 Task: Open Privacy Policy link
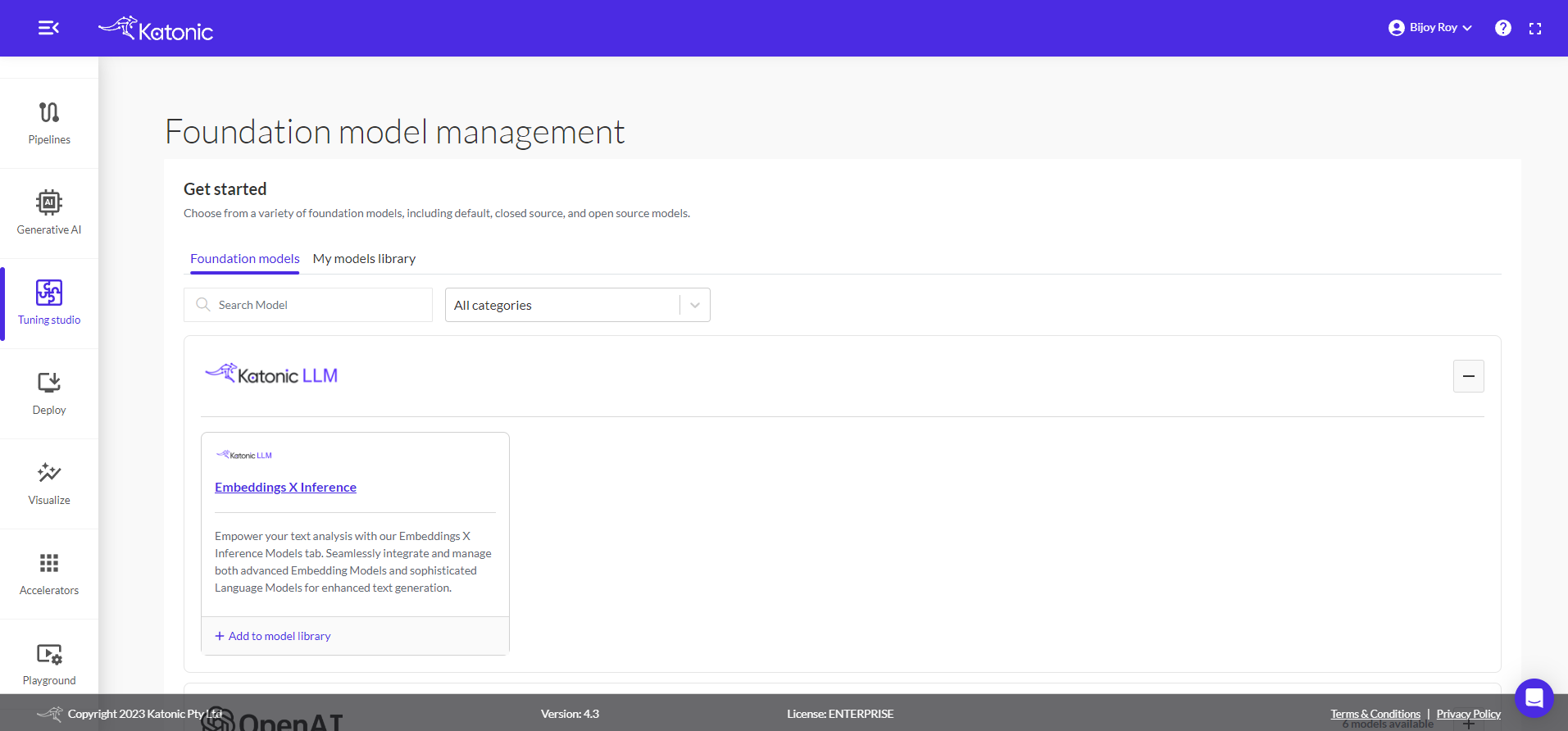(x=1468, y=714)
